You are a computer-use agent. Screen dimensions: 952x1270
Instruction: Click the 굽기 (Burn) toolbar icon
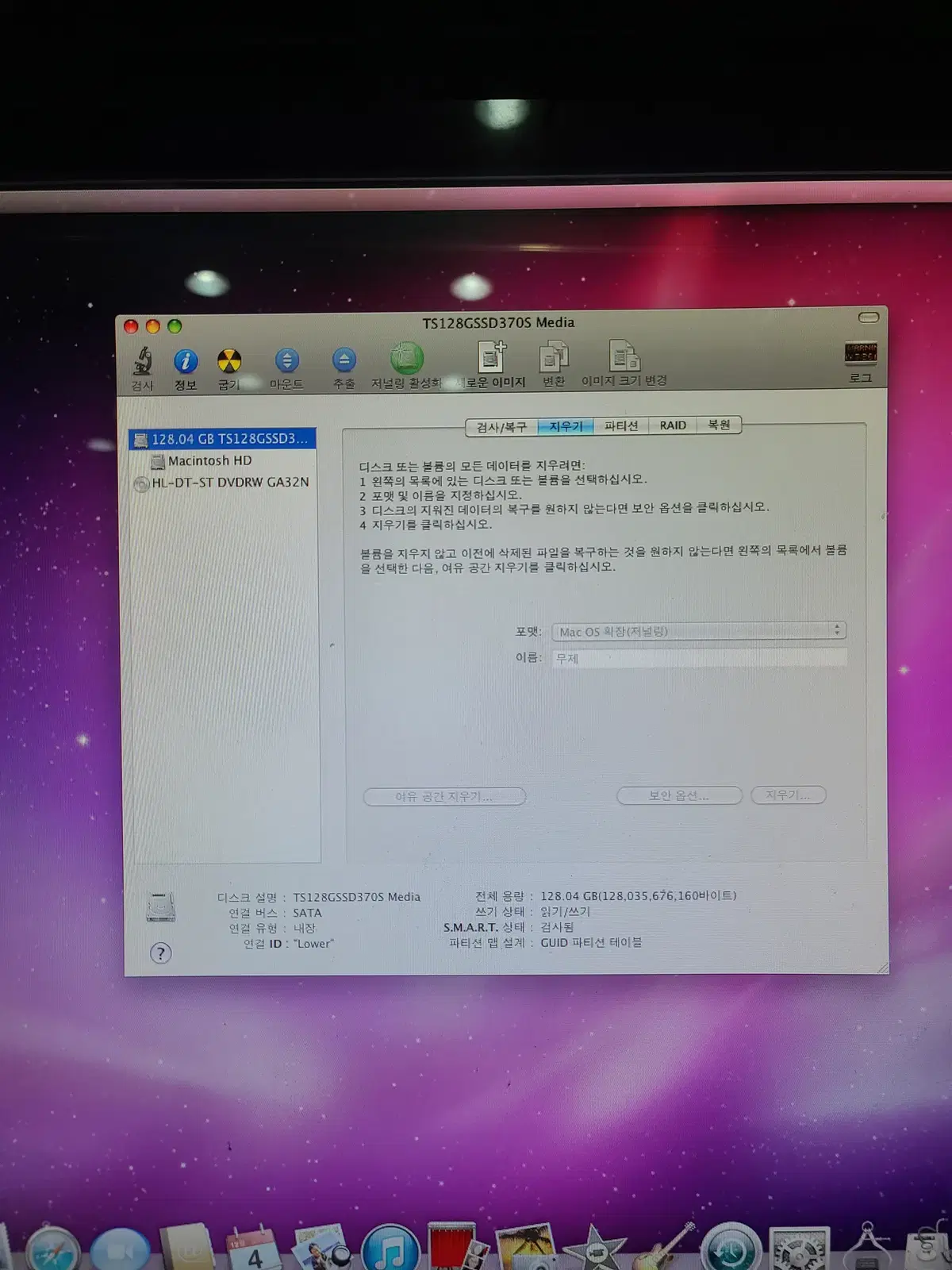pyautogui.click(x=229, y=362)
